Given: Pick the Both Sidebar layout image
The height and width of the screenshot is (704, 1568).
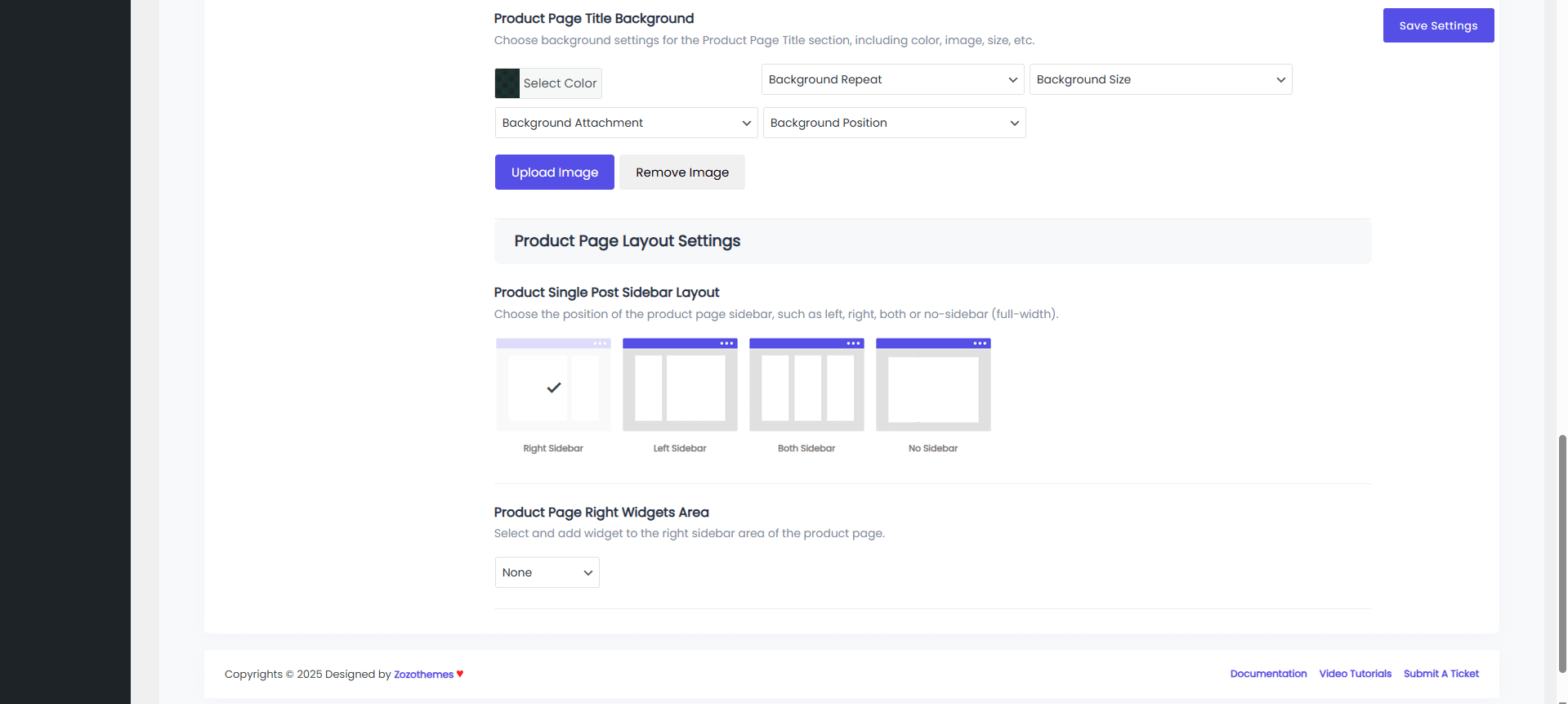Looking at the screenshot, I should click(x=806, y=385).
